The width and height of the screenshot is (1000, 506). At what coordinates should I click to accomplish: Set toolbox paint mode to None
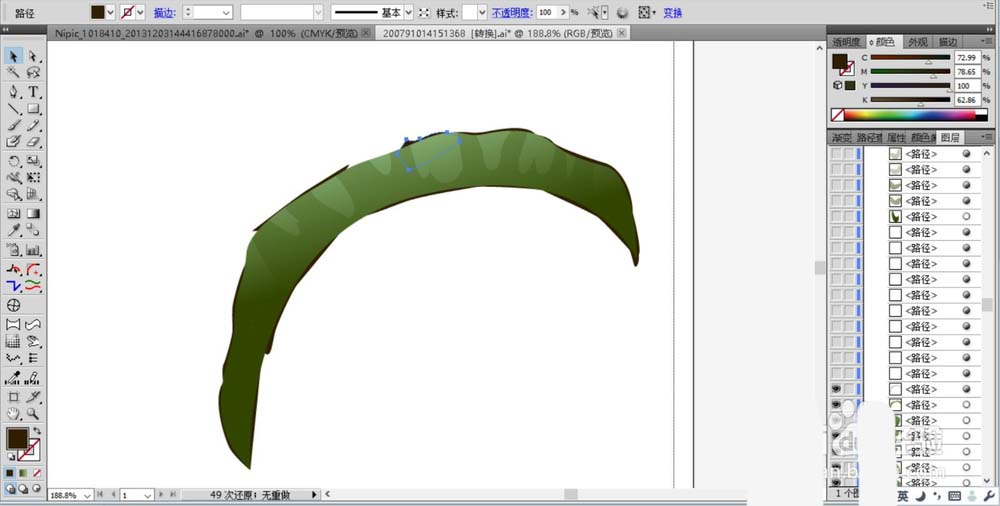[x=36, y=473]
